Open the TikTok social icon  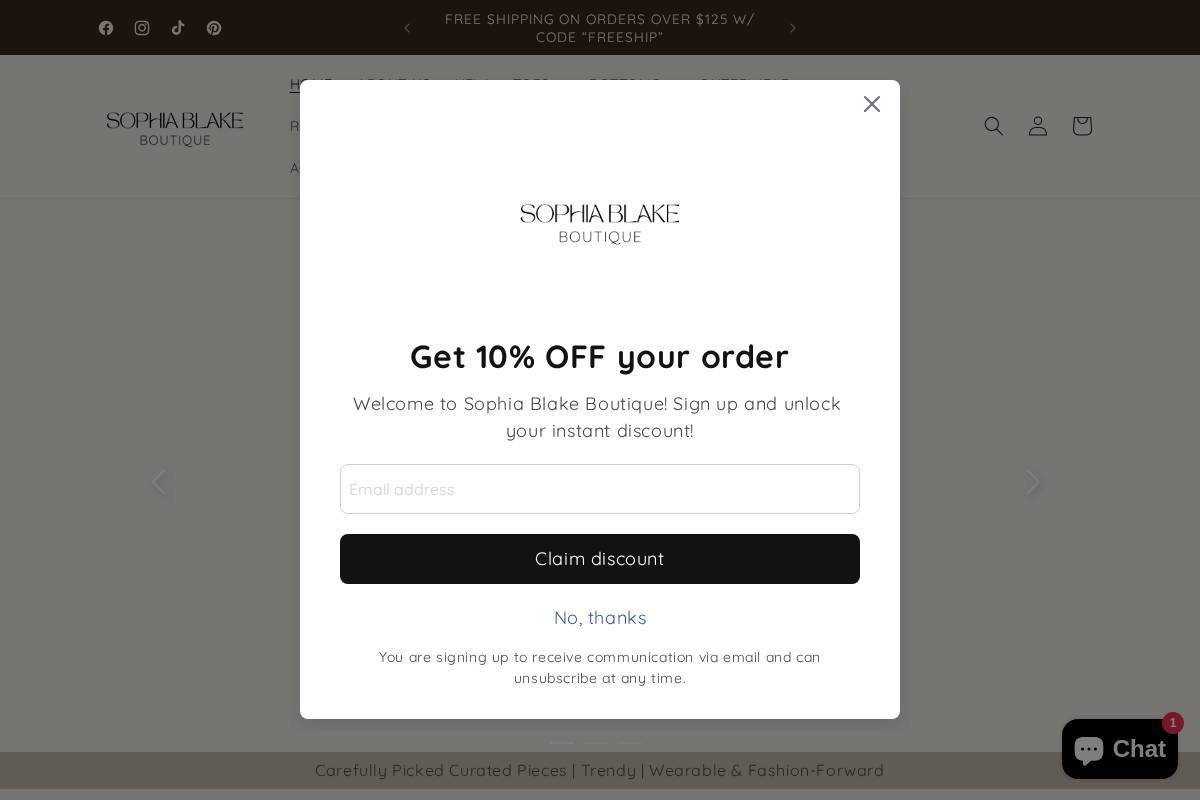click(x=178, y=28)
